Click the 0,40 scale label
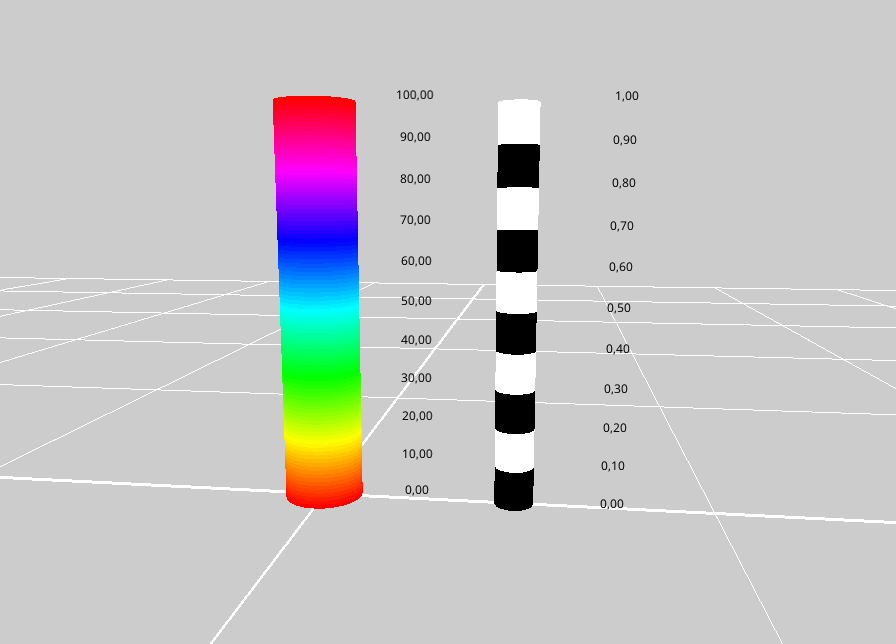Image resolution: width=896 pixels, height=644 pixels. 618,349
